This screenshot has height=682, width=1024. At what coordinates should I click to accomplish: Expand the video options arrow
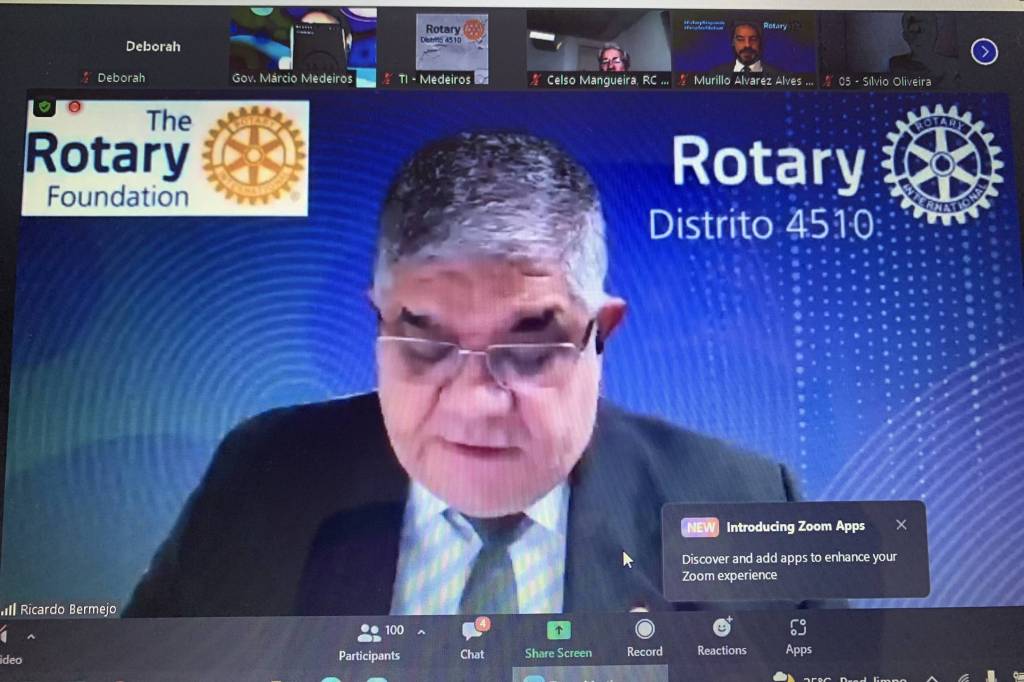click(31, 636)
